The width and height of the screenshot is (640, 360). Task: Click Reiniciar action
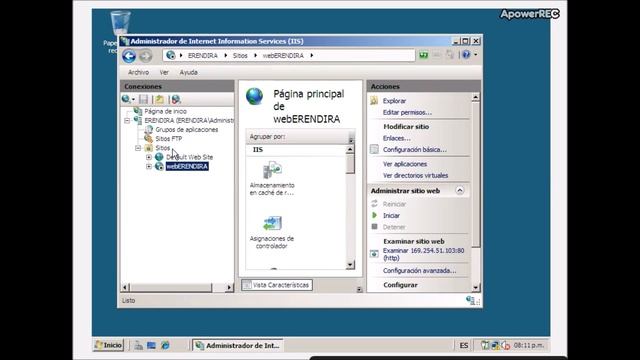pos(394,204)
